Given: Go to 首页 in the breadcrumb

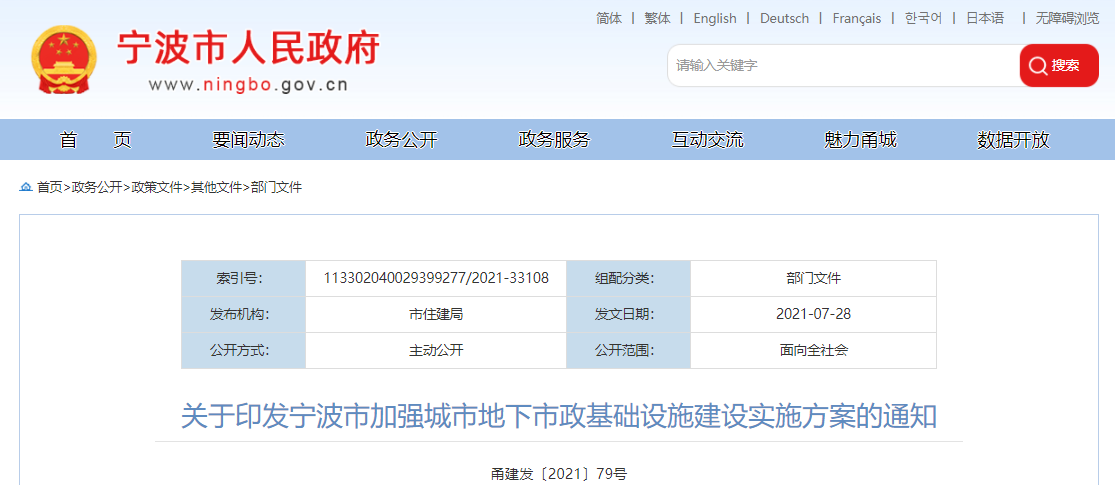Looking at the screenshot, I should click(x=50, y=188).
